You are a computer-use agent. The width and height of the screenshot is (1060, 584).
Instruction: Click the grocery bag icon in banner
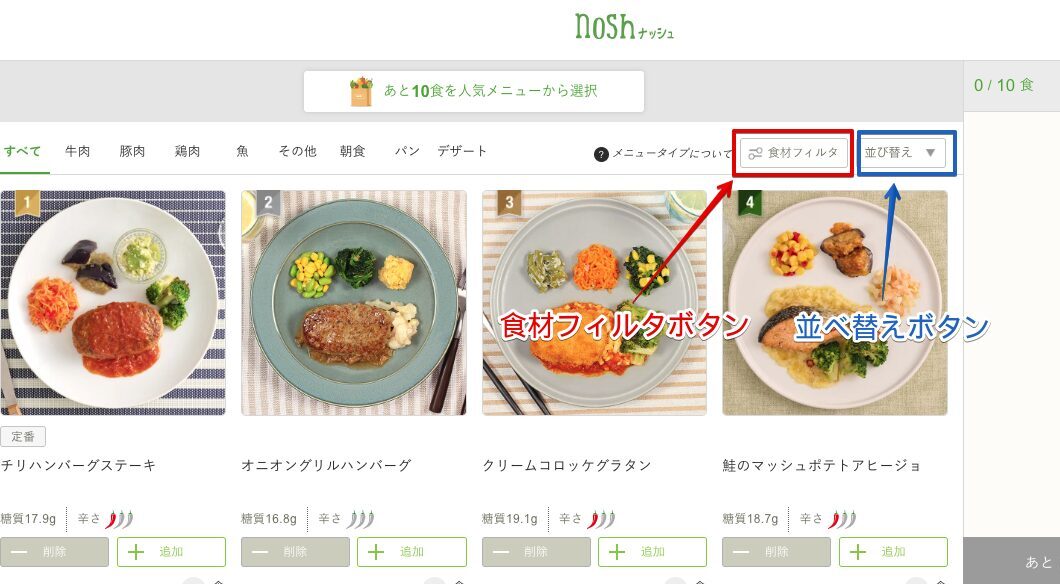tap(361, 91)
